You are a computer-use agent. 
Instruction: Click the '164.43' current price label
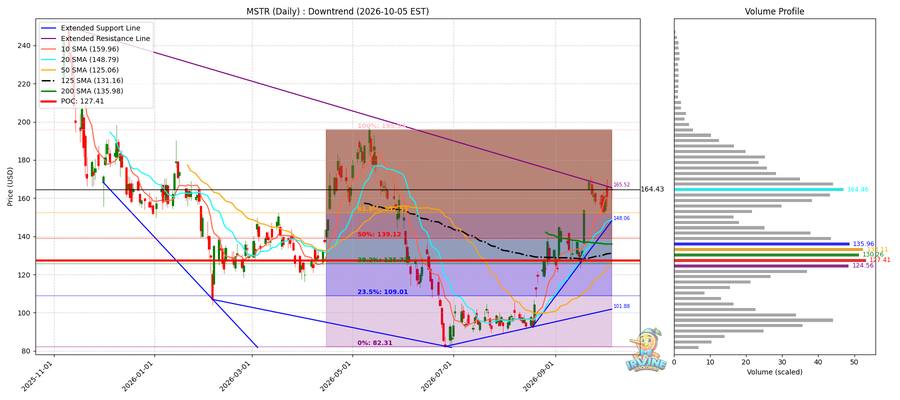pyautogui.click(x=652, y=189)
